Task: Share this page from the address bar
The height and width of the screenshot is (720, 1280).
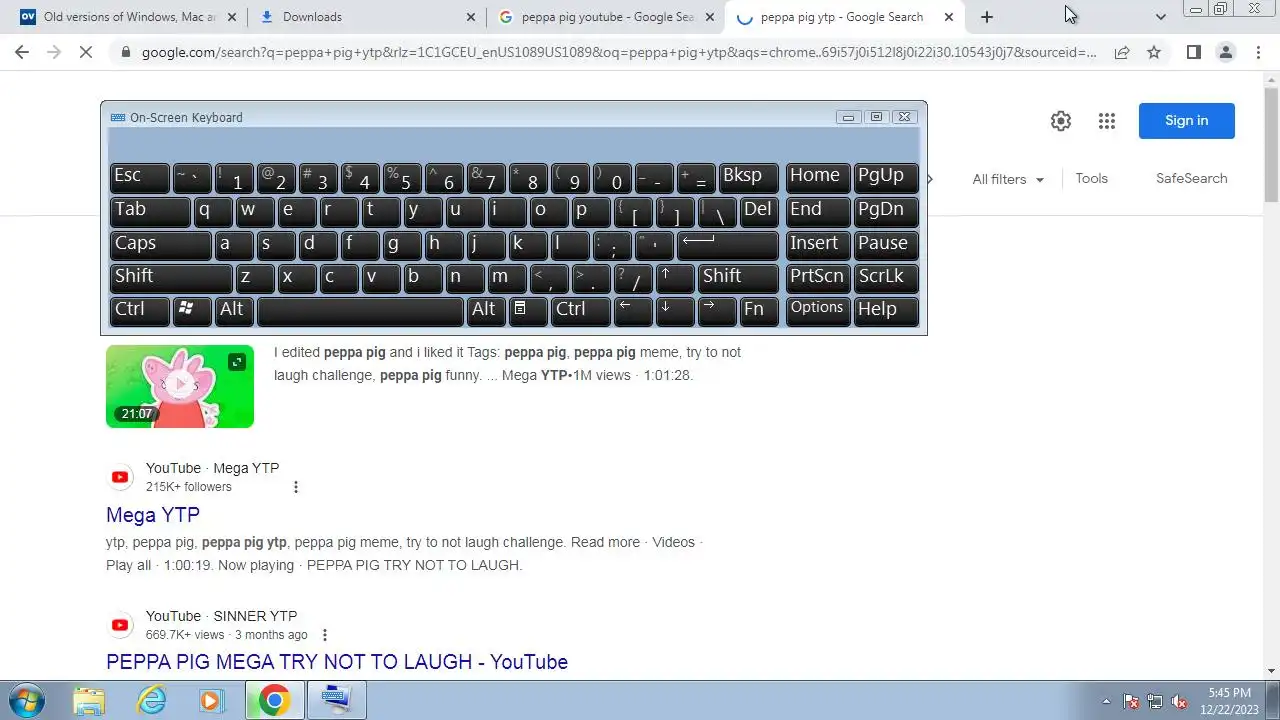Action: tap(1122, 52)
